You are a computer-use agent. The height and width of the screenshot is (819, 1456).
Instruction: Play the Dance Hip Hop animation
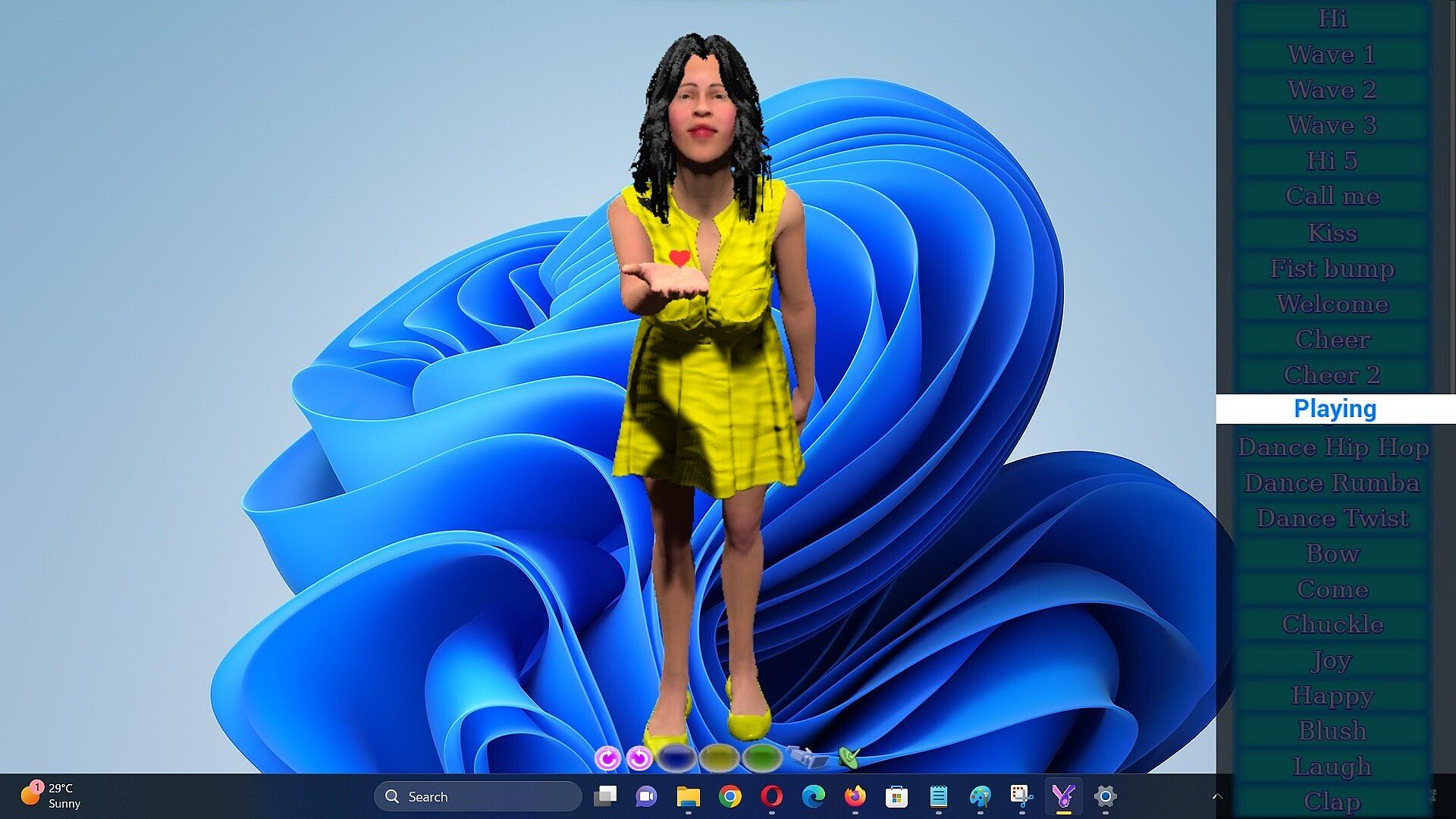coord(1332,447)
